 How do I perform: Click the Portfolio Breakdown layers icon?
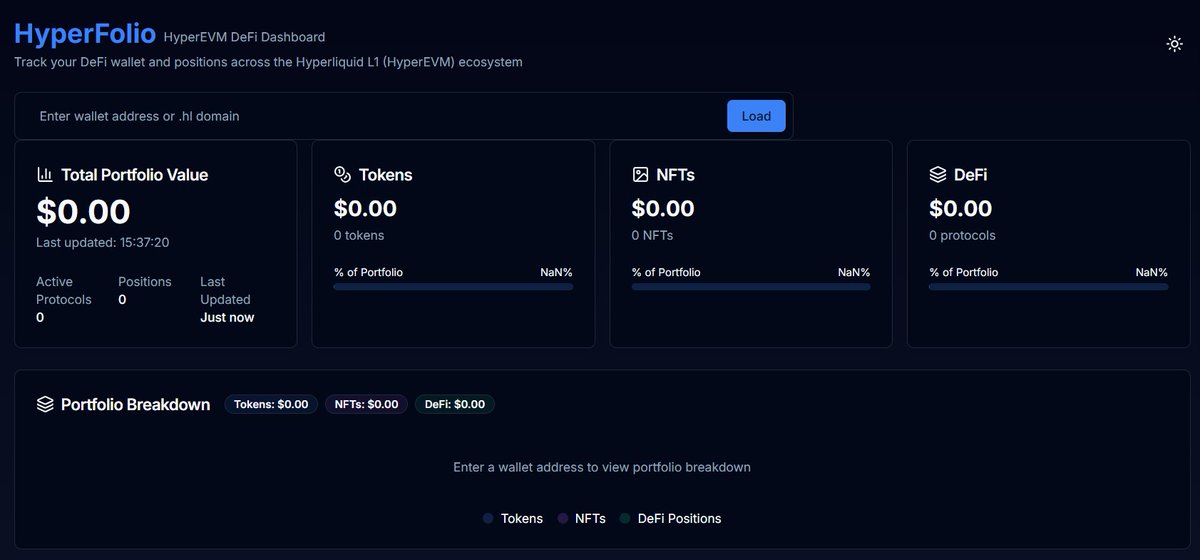click(x=45, y=404)
